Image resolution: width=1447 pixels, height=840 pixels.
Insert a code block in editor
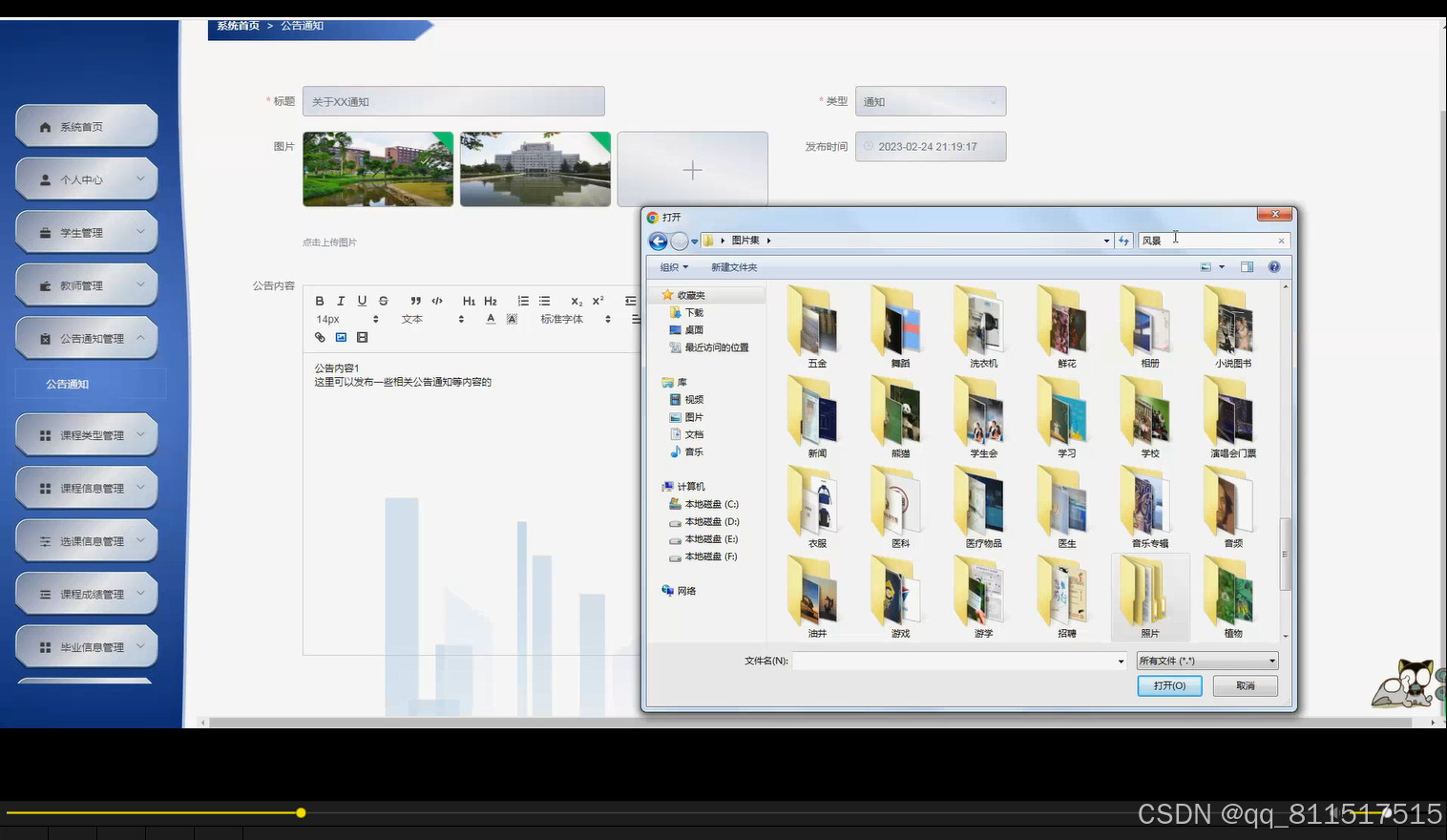pos(437,301)
